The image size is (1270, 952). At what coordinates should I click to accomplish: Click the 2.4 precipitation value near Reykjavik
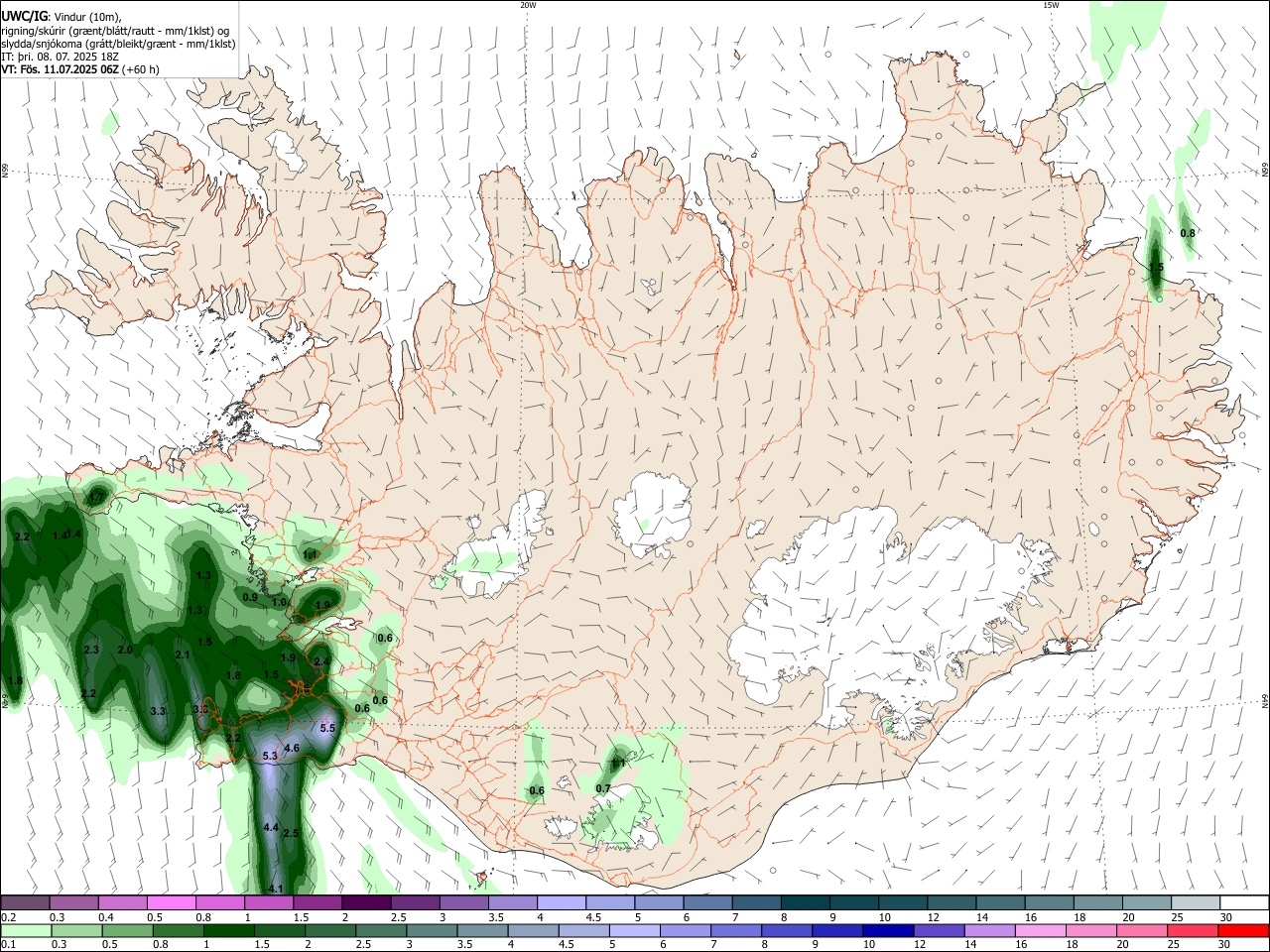[x=321, y=661]
